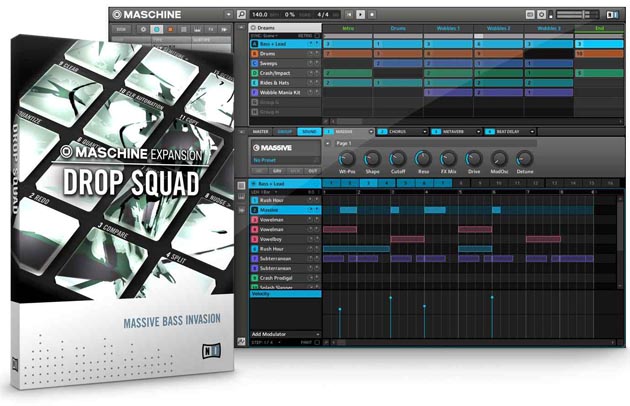The image size is (630, 406).
Task: Click the OUT button under Massive
Action: click(x=313, y=171)
